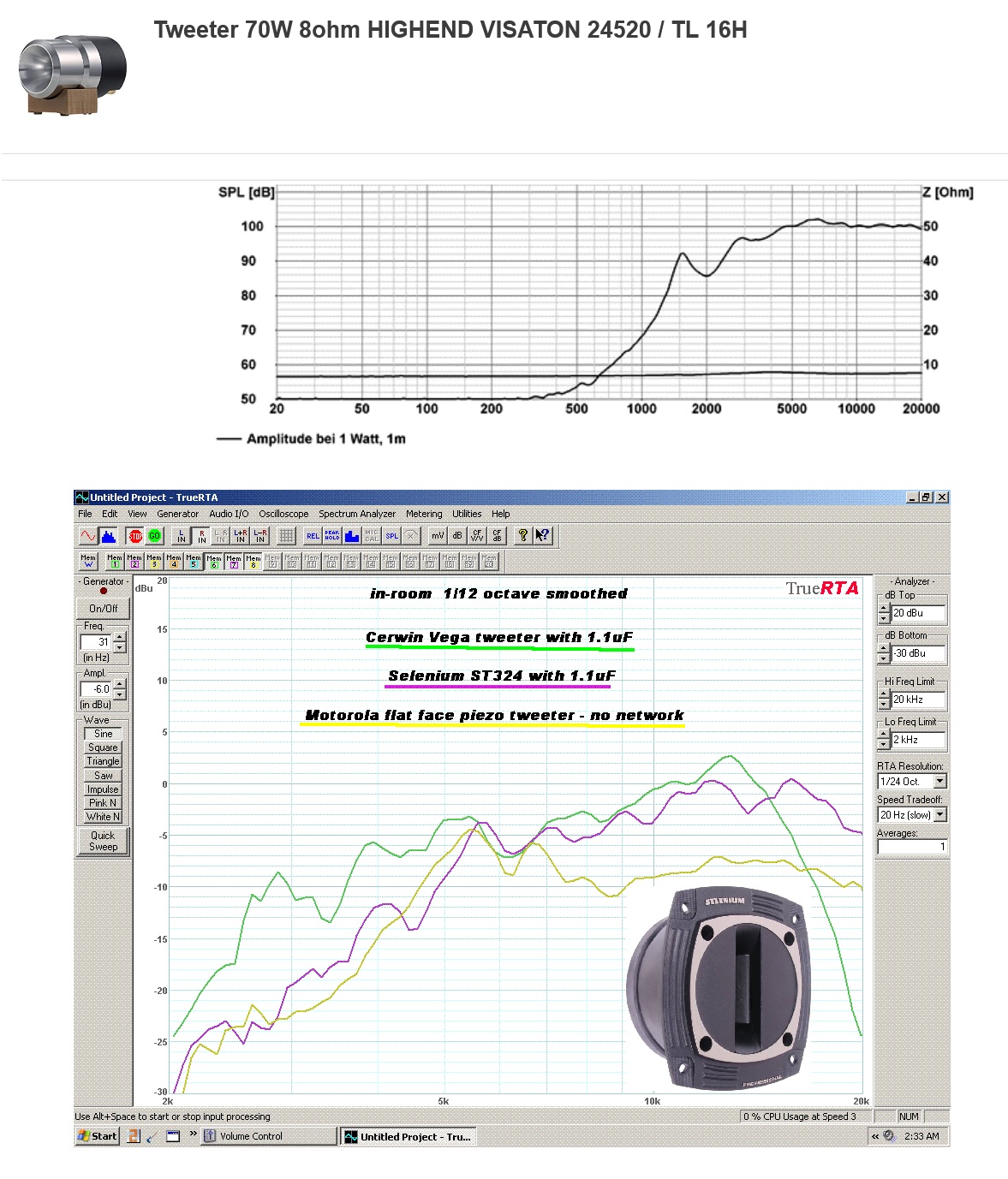This screenshot has height=1179, width=1008.
Task: Increase generator frequency with up arrow
Action: click(x=120, y=637)
